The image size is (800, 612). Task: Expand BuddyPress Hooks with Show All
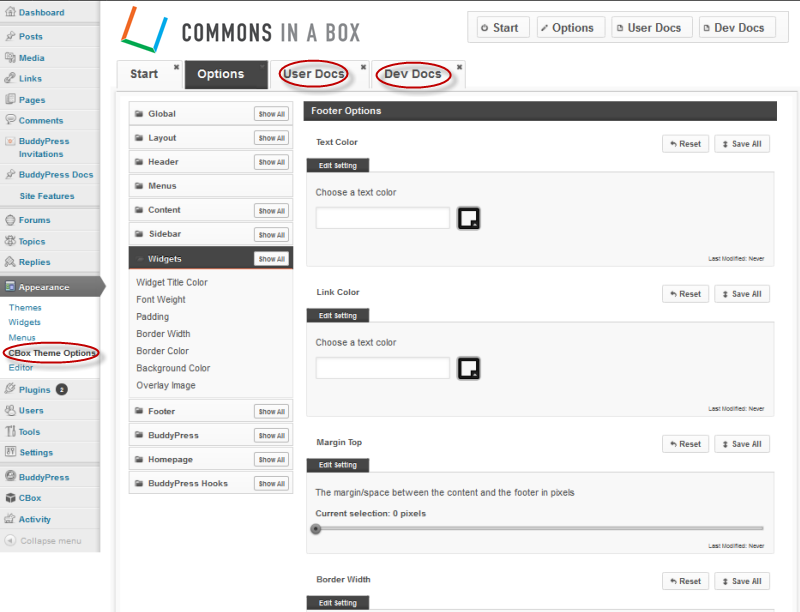pyautogui.click(x=271, y=483)
